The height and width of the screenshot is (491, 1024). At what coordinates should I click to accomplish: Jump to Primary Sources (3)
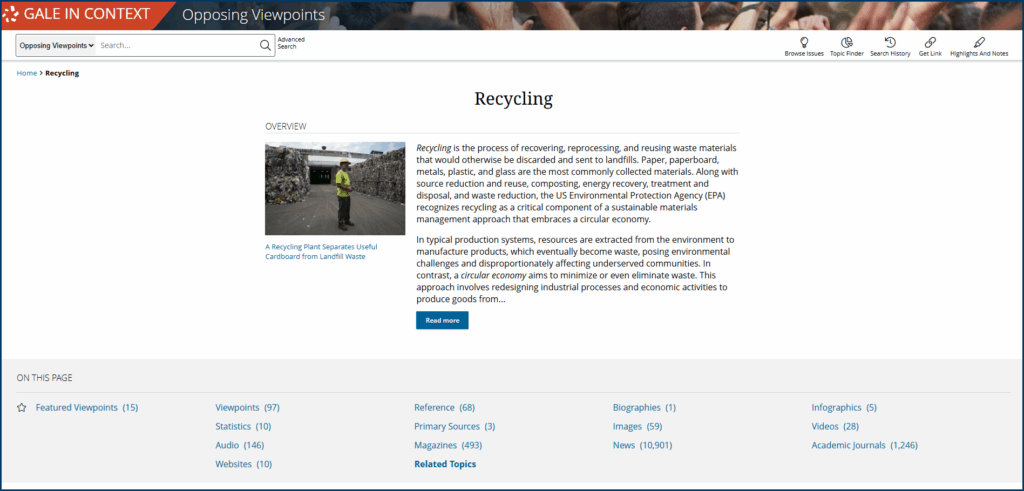point(455,426)
